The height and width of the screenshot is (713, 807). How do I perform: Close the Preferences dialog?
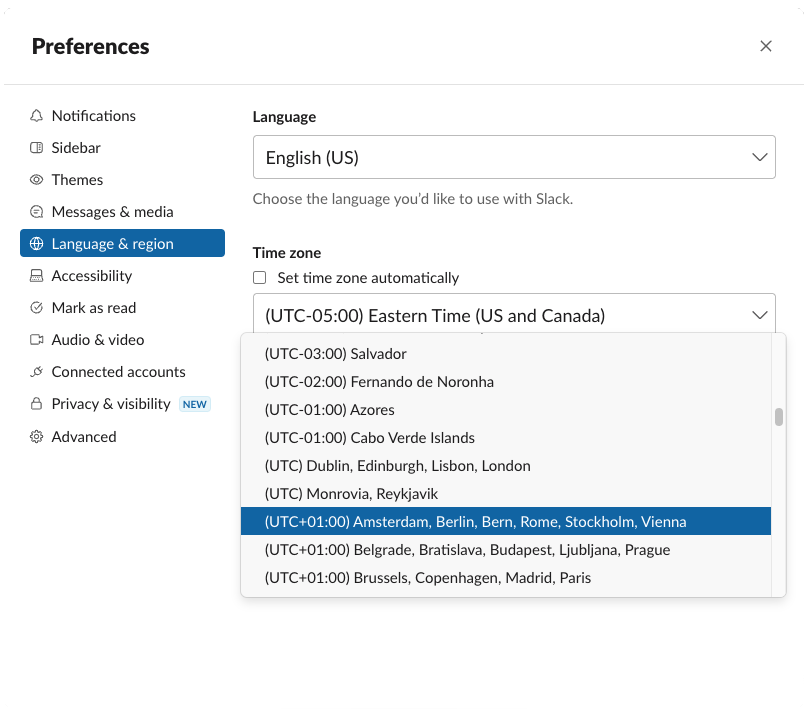pos(766,46)
